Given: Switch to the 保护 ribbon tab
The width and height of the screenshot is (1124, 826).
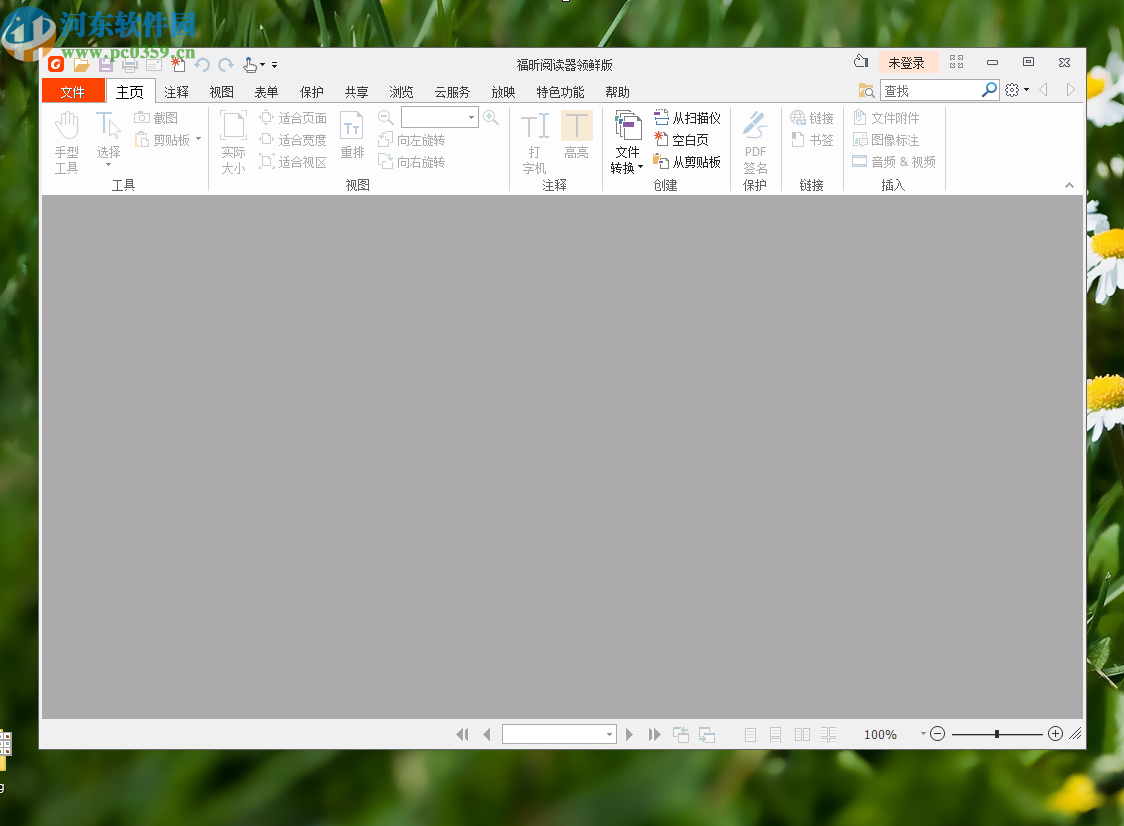Looking at the screenshot, I should [x=312, y=92].
